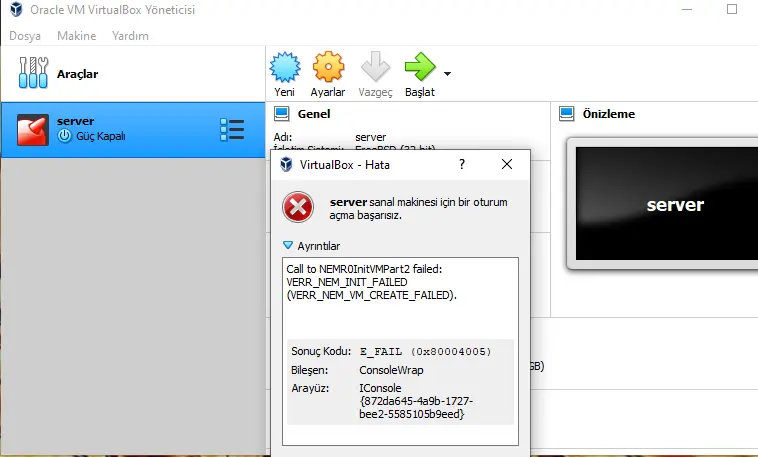Collapse the Ayrıntılar details triangle
The height and width of the screenshot is (457, 758).
[x=288, y=245]
